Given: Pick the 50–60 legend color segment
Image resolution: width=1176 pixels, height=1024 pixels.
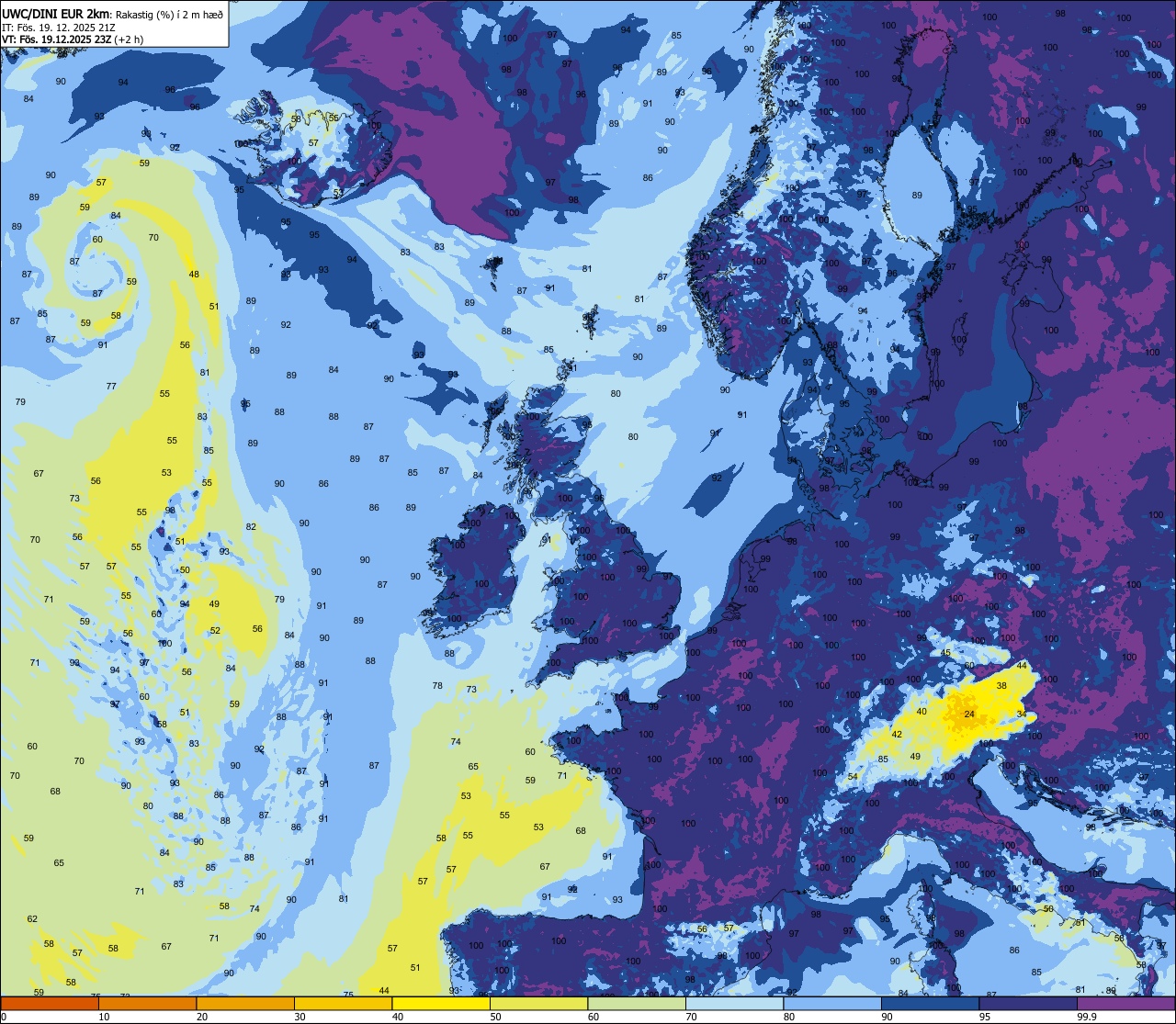Looking at the screenshot, I should (x=538, y=1004).
